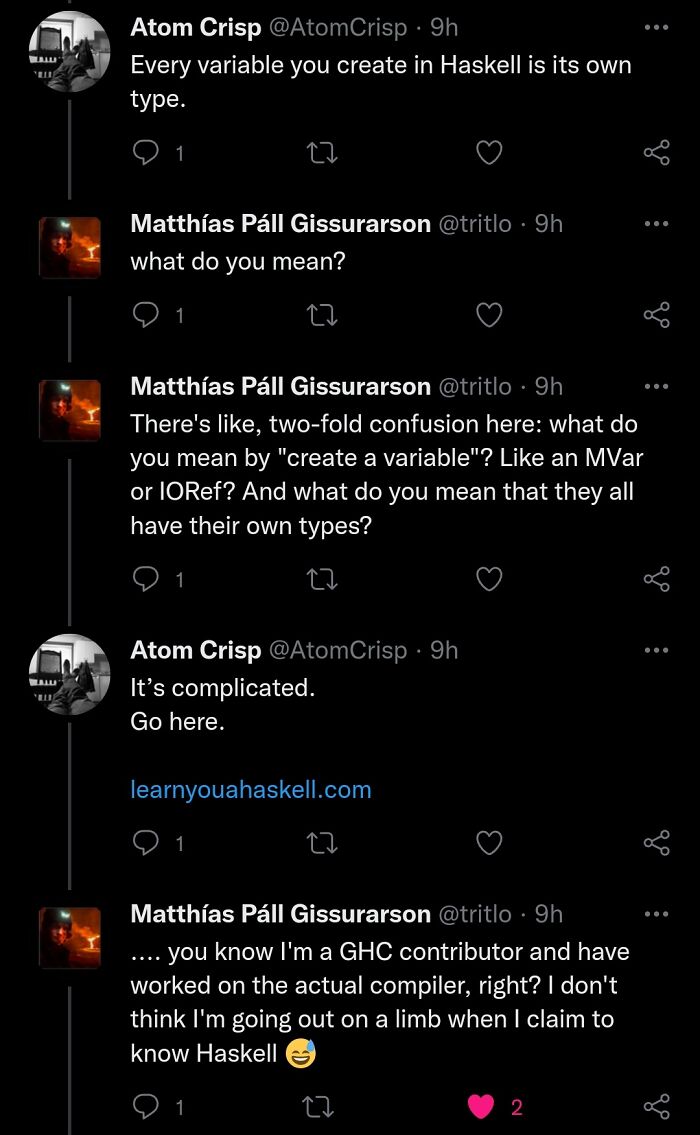Share the "two-fold confusion" tweet
This screenshot has height=1135, width=700.
tap(657, 578)
